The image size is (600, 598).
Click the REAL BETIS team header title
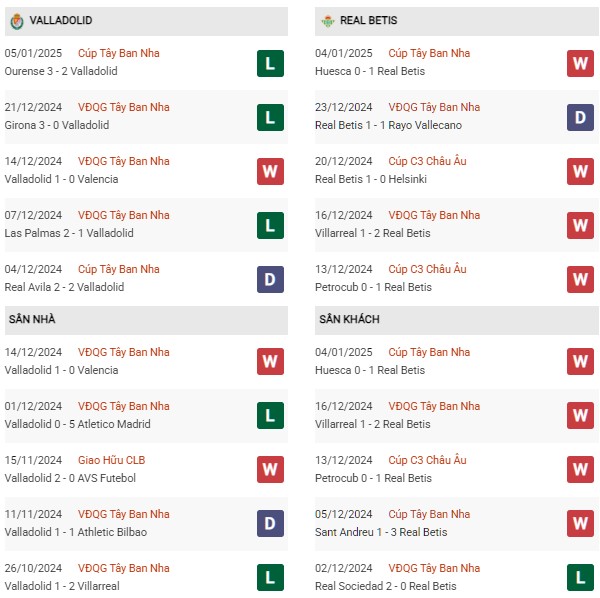368,20
